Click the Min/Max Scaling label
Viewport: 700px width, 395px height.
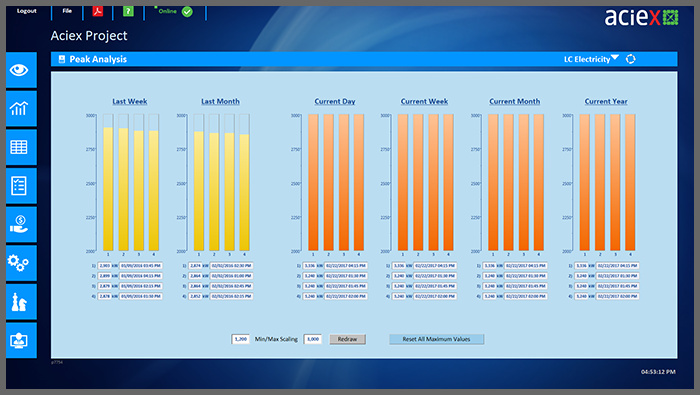[x=276, y=339]
